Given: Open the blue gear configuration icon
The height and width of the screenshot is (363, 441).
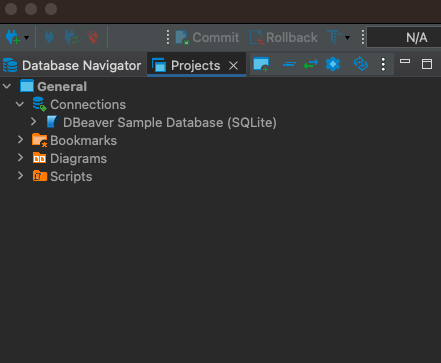Looking at the screenshot, I should point(333,64).
